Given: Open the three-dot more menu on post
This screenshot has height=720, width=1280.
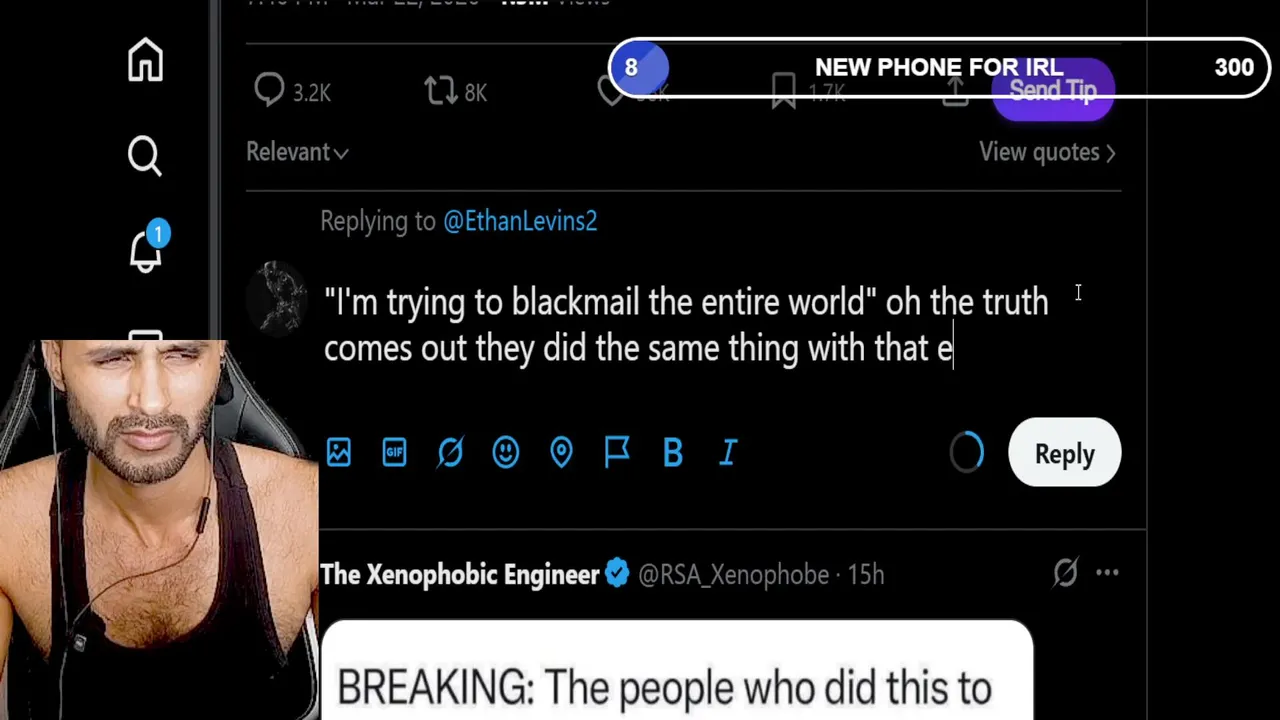Looking at the screenshot, I should [1107, 573].
